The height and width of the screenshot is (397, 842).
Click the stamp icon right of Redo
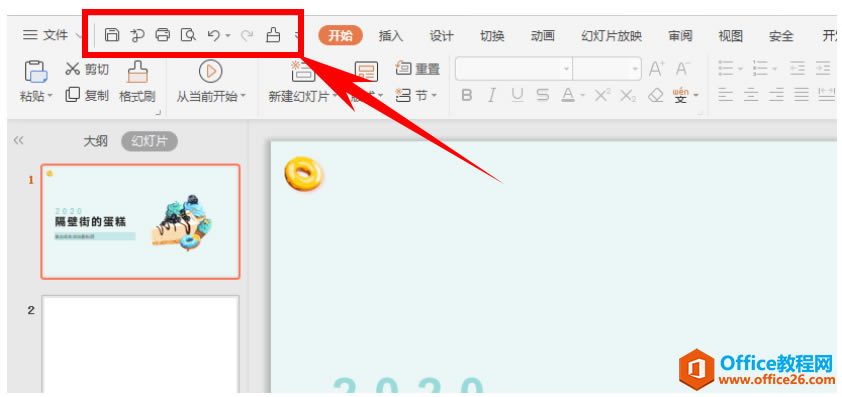pos(273,35)
